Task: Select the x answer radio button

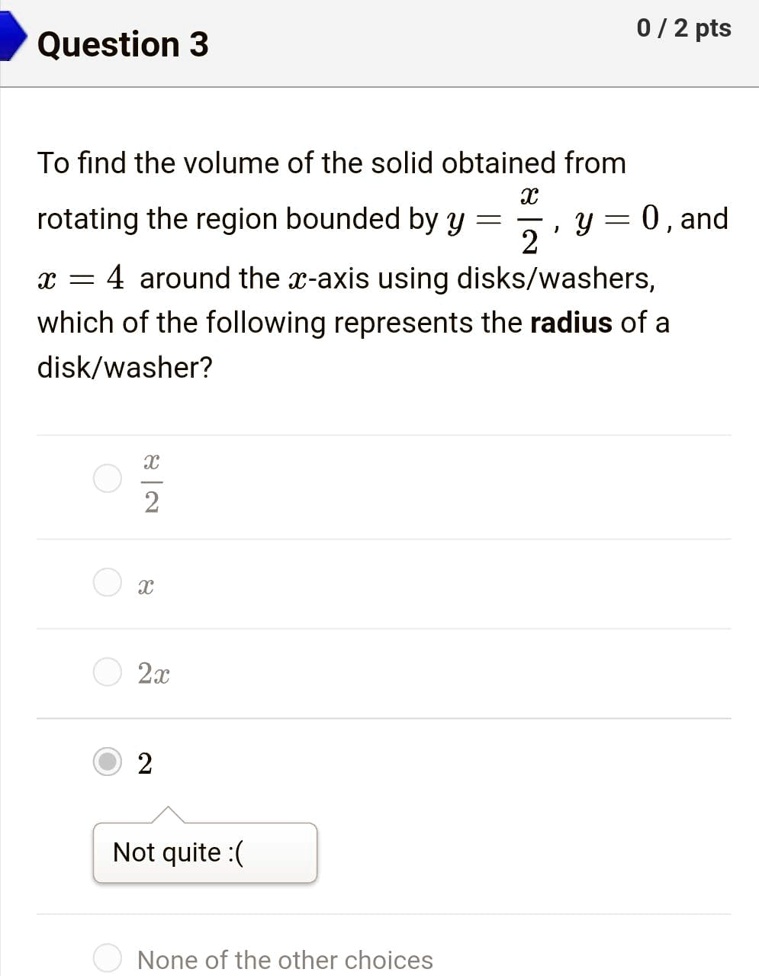Action: pos(106,582)
